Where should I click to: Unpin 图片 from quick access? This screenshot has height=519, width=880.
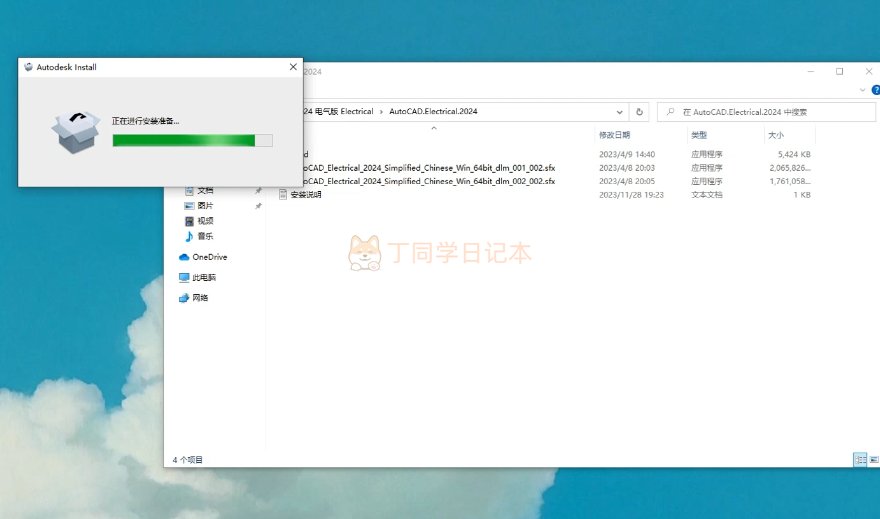point(258,206)
